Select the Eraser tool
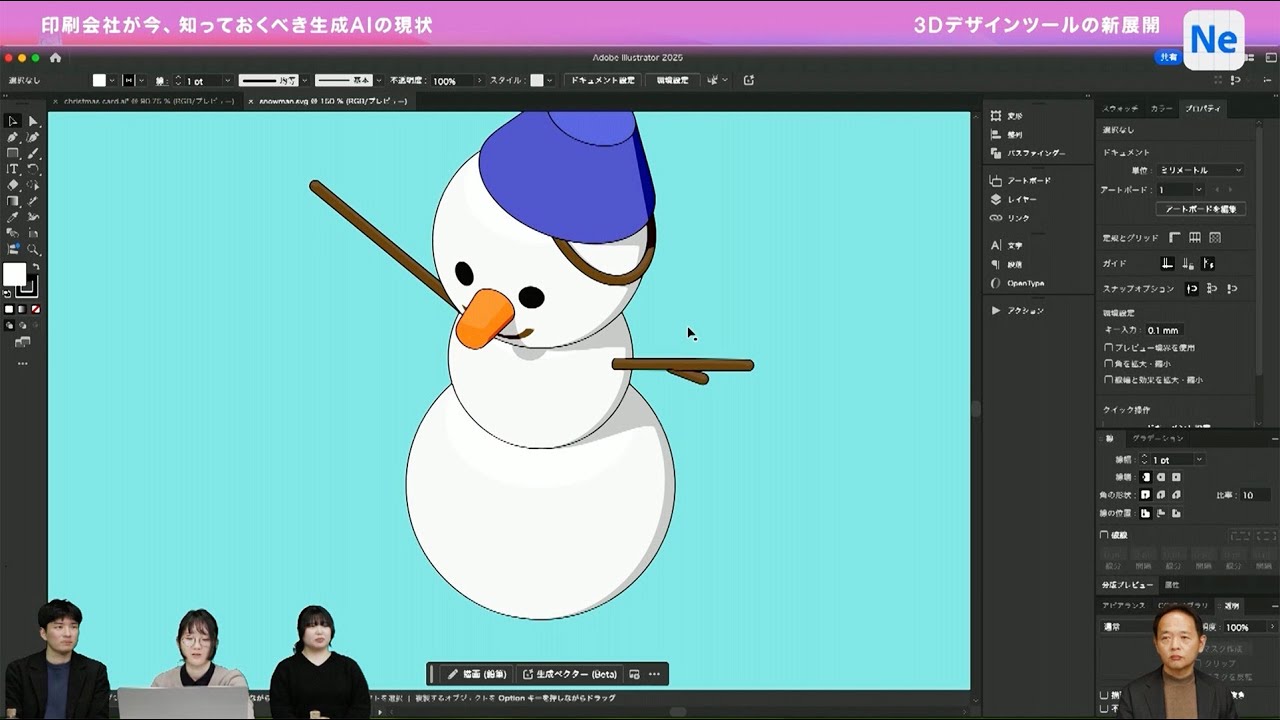Viewport: 1280px width, 720px height. 13,185
